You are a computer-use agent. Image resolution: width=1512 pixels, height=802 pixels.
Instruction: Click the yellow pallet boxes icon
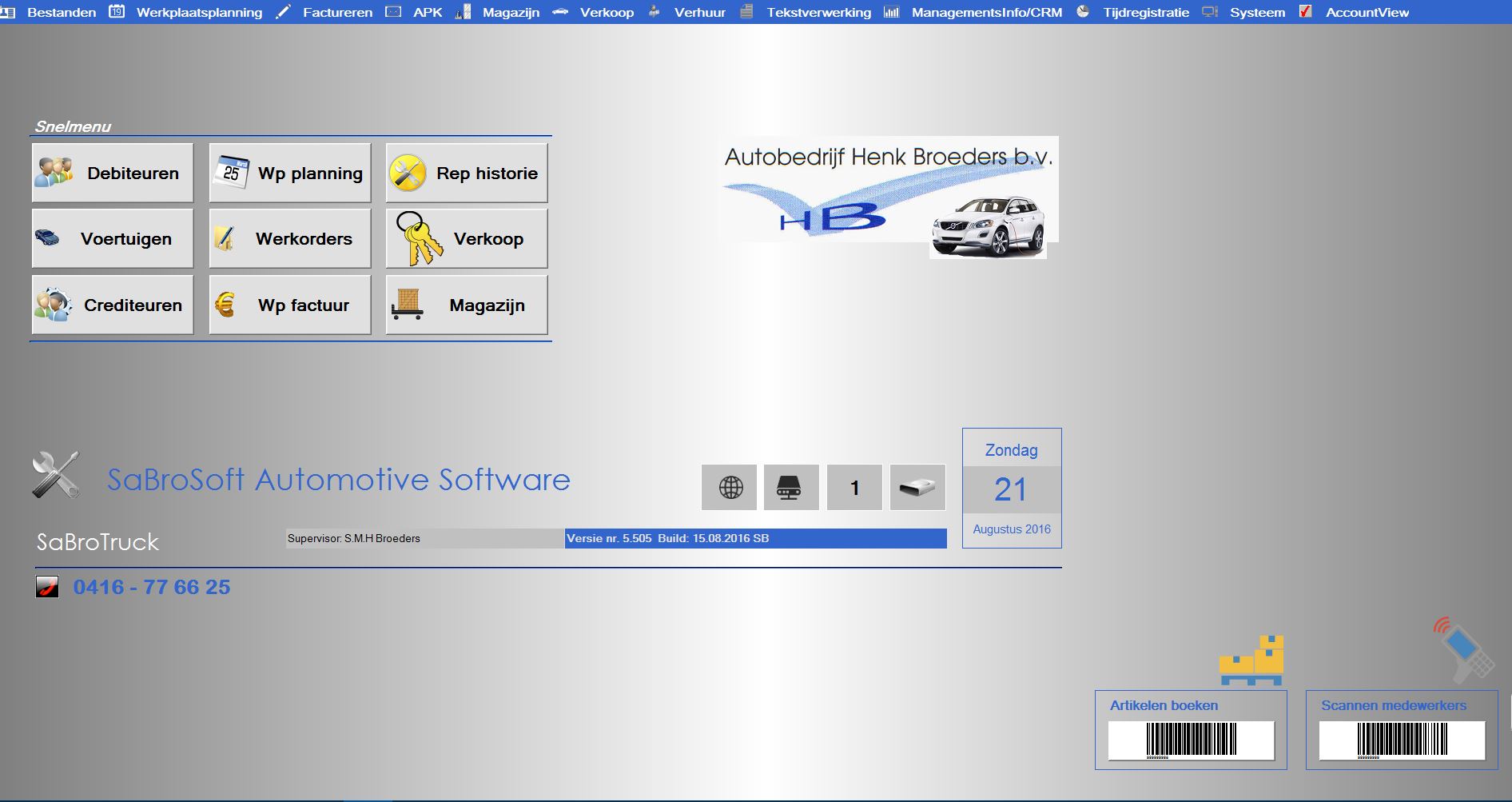[1251, 660]
